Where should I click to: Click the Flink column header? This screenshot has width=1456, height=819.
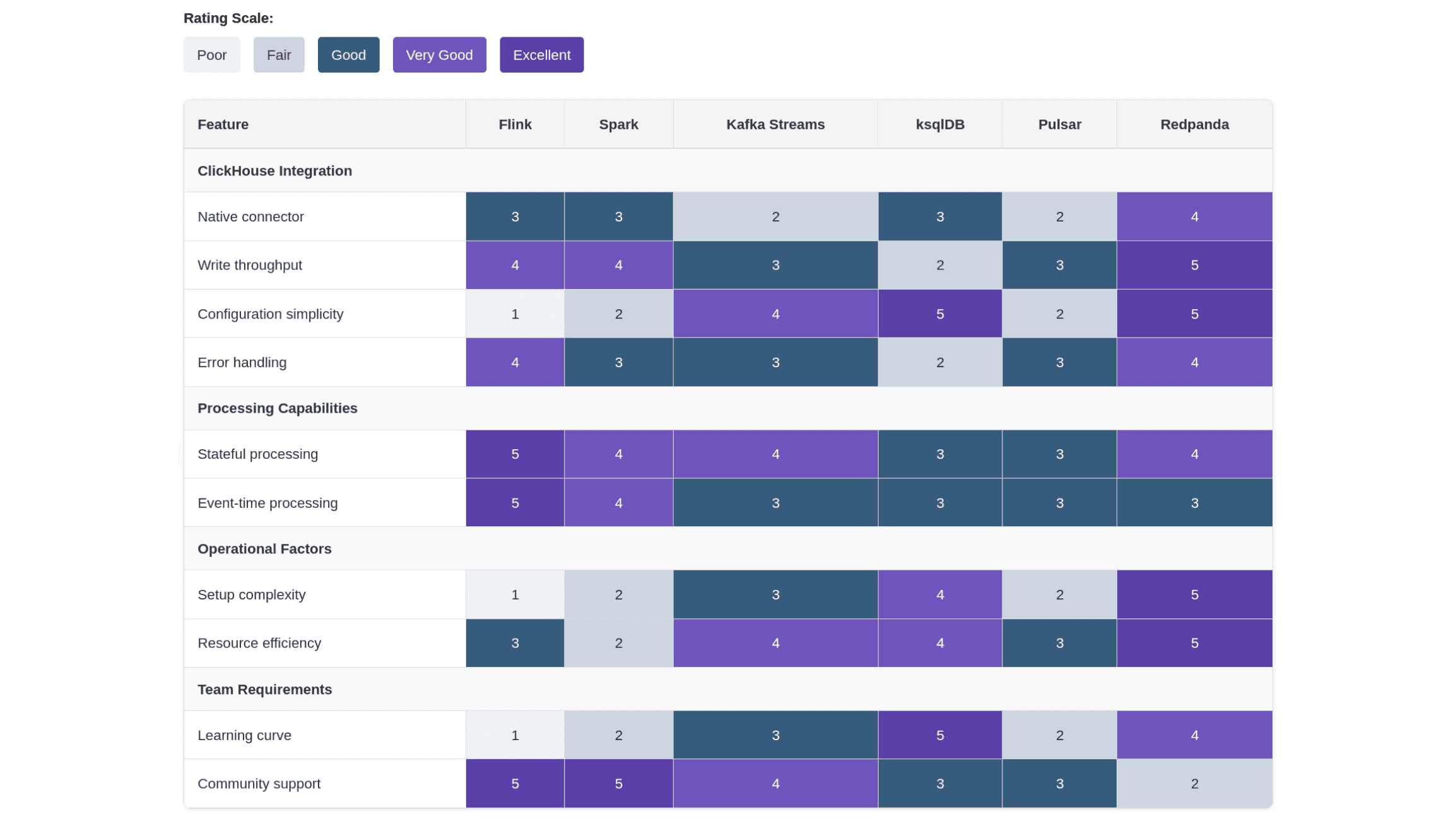[x=515, y=124]
